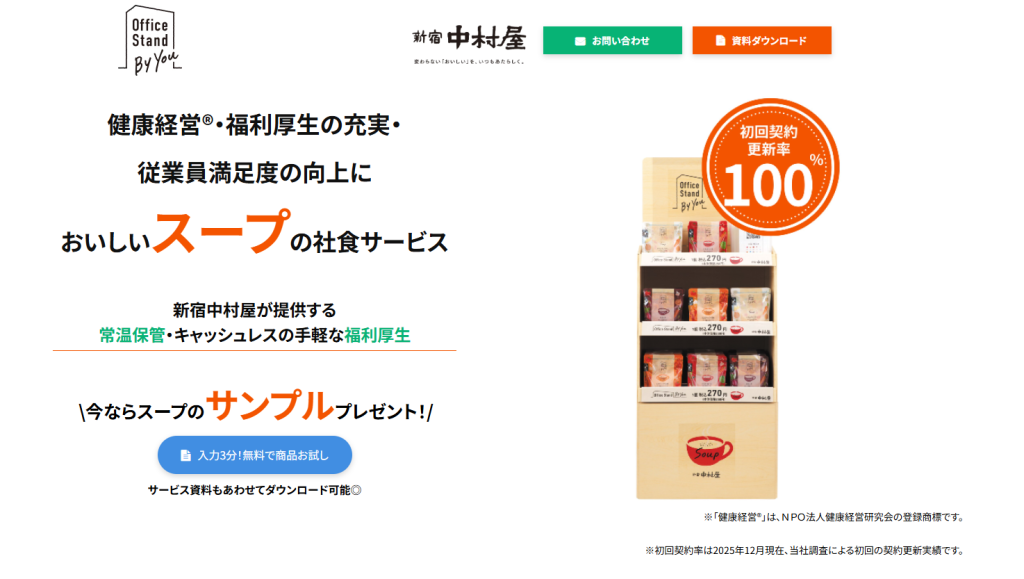
Task: Click 入力3分!無料で商品お試し button
Action: click(255, 455)
